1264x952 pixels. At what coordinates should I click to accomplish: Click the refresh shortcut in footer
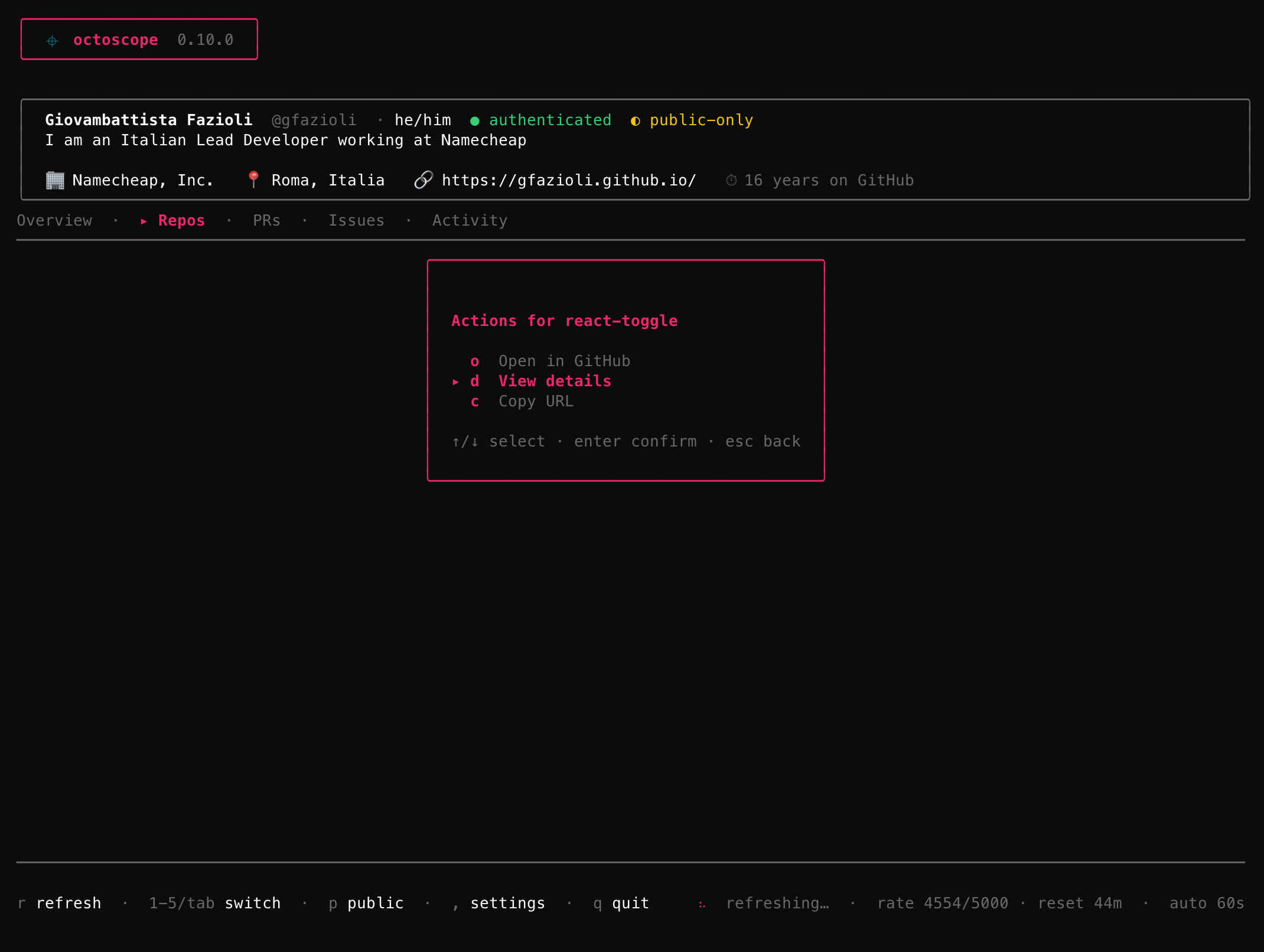(x=59, y=903)
